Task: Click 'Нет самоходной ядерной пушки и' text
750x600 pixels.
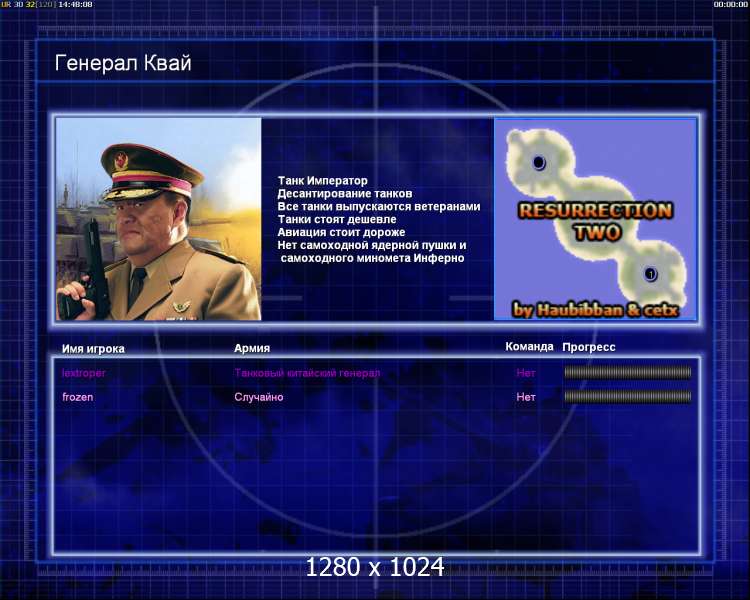Action: pyautogui.click(x=372, y=245)
